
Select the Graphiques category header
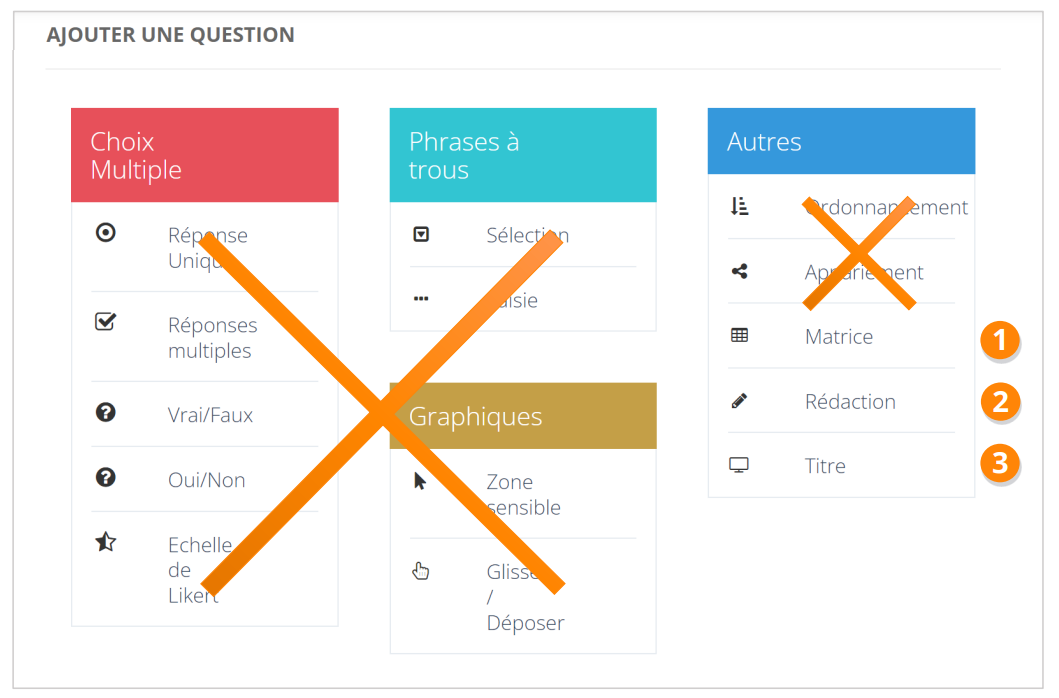click(522, 416)
